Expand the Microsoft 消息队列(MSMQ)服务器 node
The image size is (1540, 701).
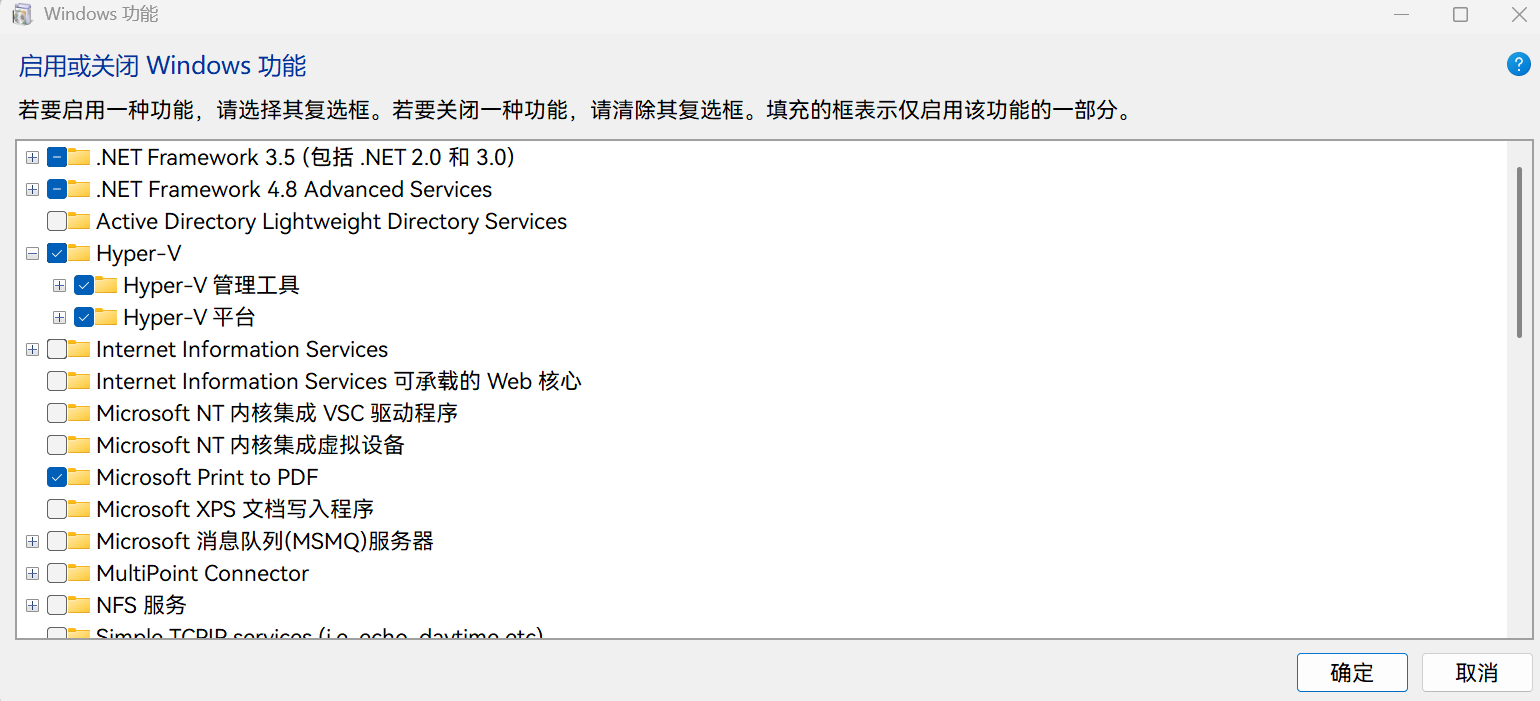32,541
